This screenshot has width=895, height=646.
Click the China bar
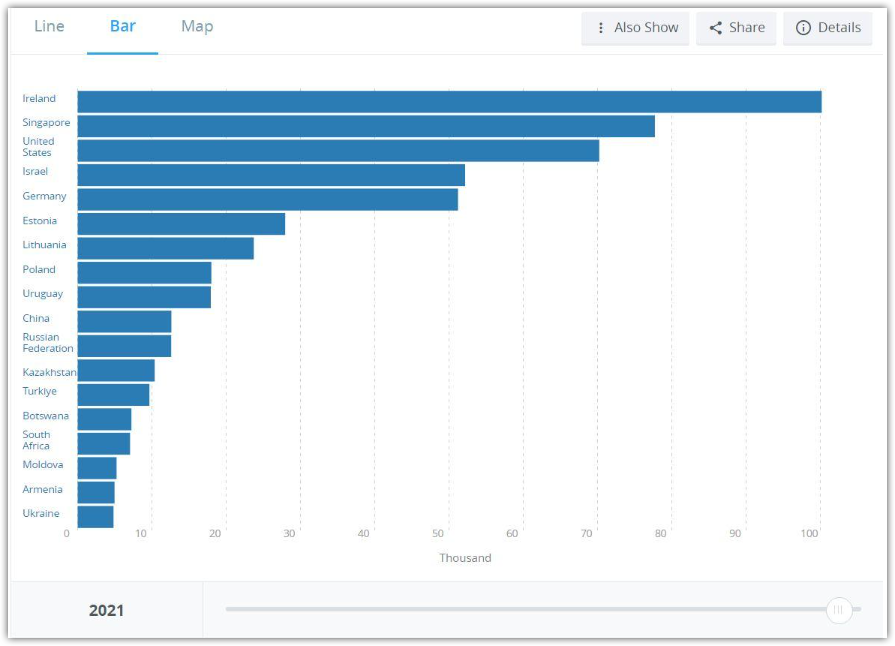[124, 321]
